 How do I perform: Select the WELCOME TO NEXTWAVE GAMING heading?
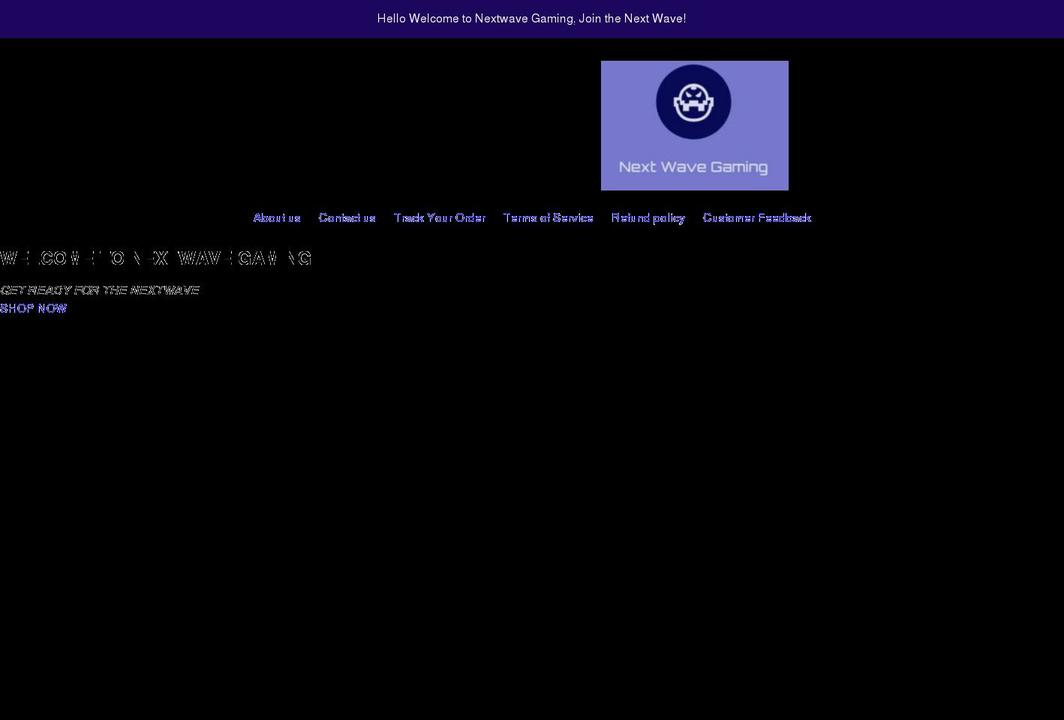point(156,256)
